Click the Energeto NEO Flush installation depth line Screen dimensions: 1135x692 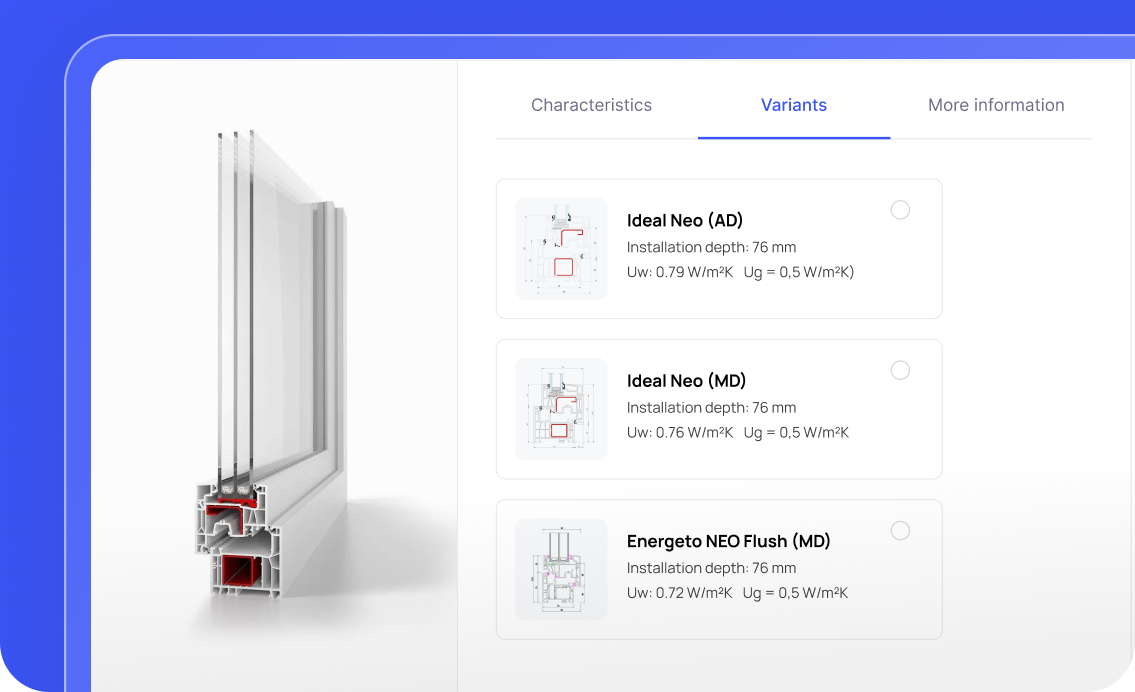pyautogui.click(x=712, y=568)
